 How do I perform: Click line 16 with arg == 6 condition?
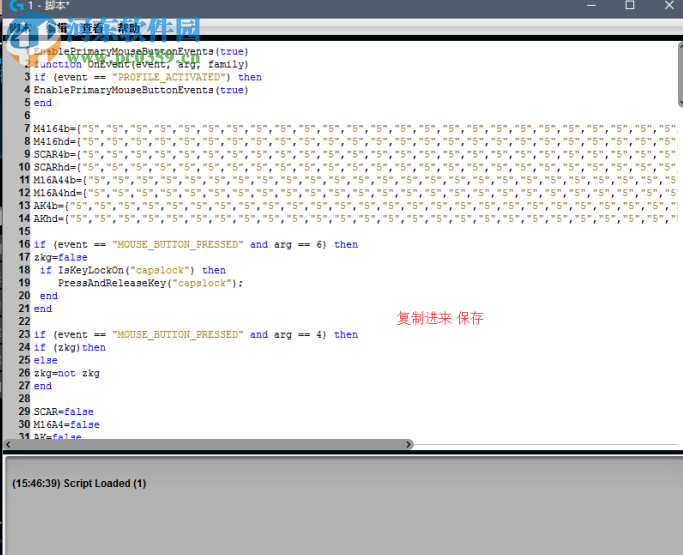pos(196,244)
